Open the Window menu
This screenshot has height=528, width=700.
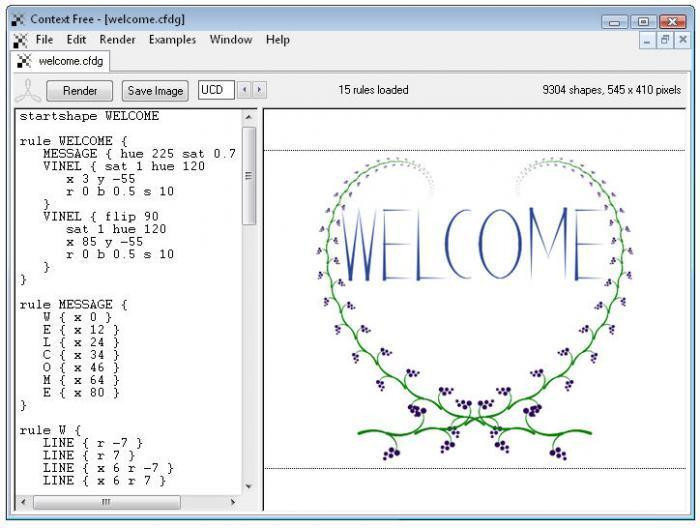[231, 40]
